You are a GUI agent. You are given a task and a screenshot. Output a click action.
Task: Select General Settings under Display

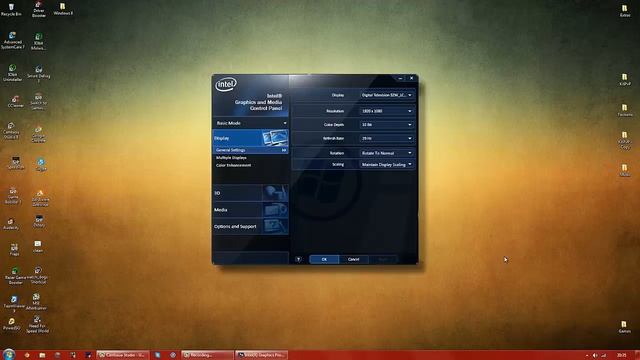(x=251, y=150)
